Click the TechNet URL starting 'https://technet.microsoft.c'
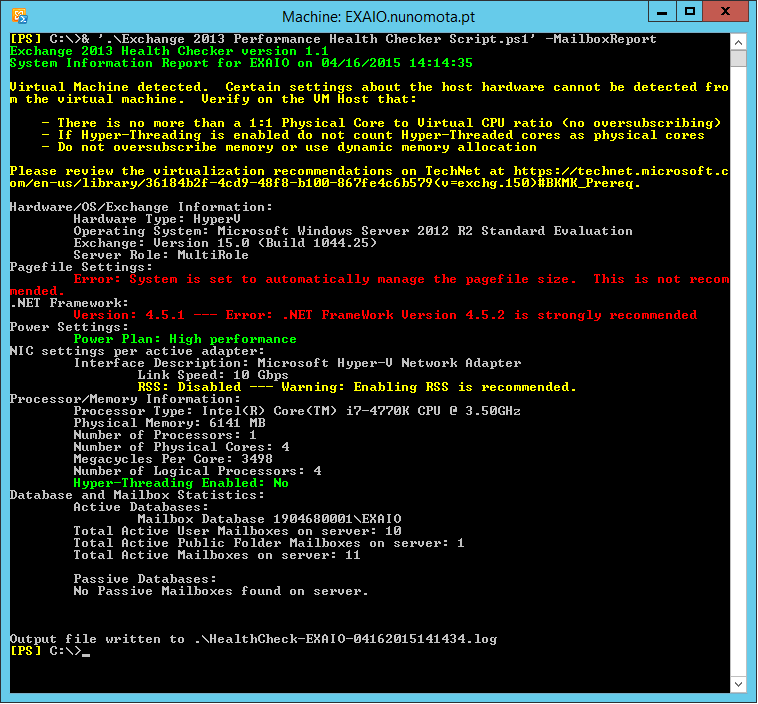This screenshot has height=704, width=758. coord(621,171)
